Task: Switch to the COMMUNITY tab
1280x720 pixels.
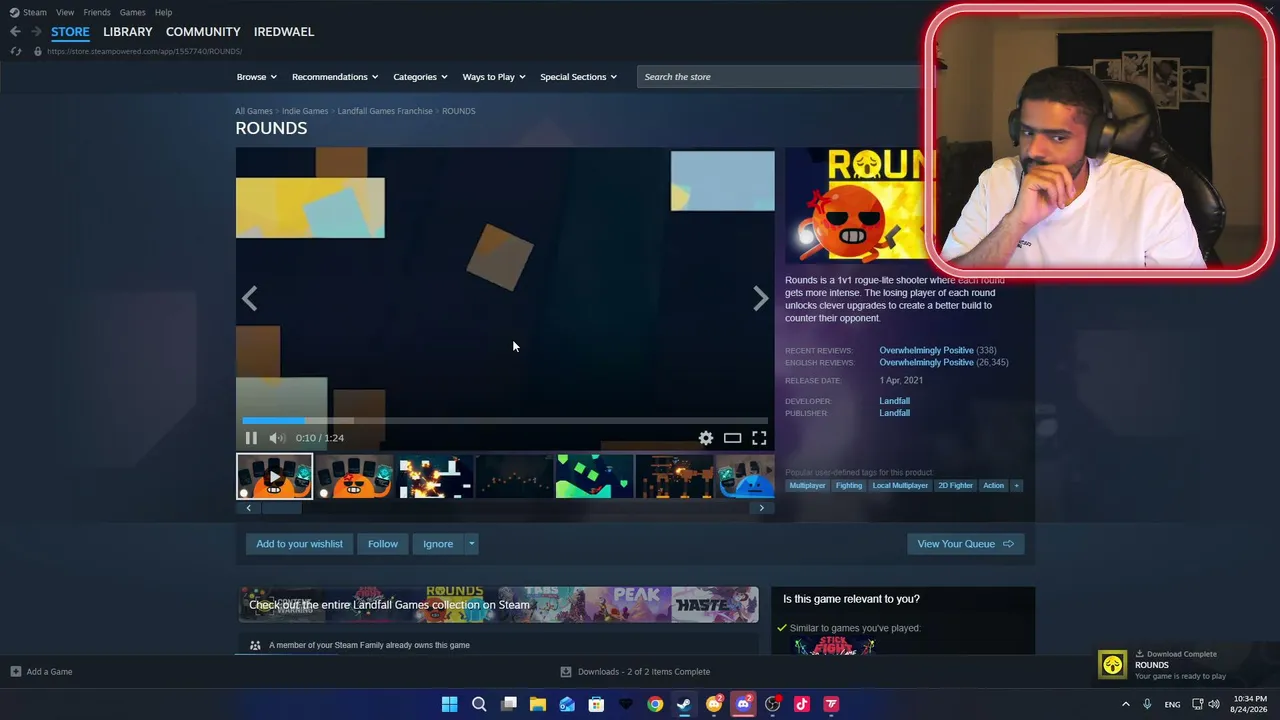Action: click(203, 32)
